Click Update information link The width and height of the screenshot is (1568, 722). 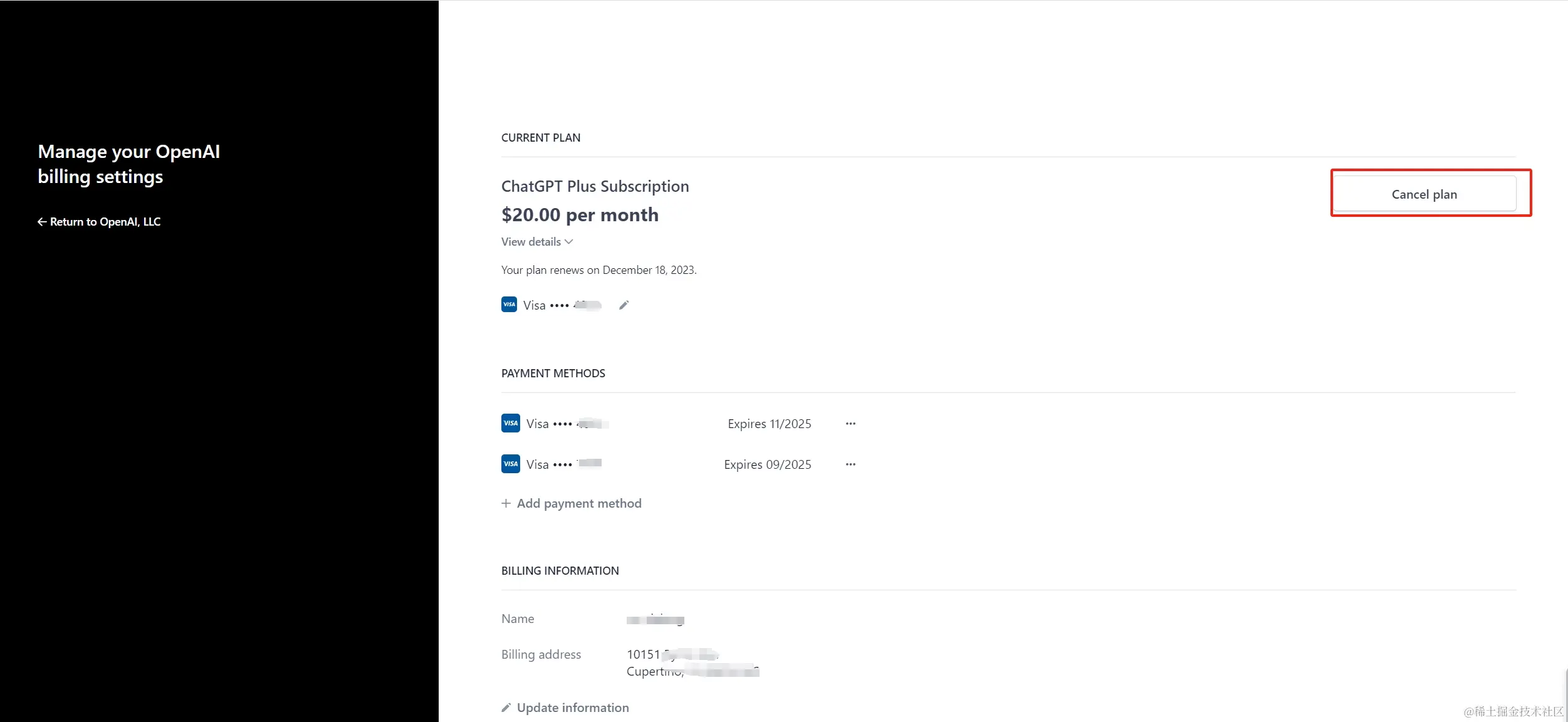click(x=573, y=708)
